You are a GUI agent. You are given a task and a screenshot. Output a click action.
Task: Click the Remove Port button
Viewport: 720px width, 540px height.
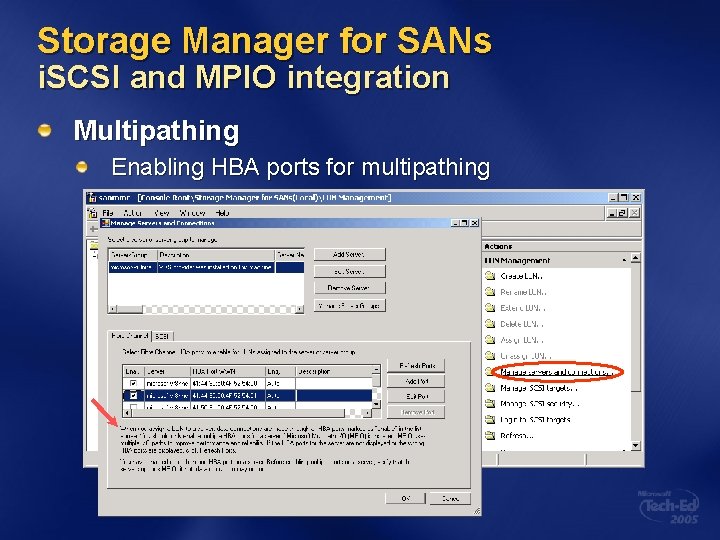416,412
